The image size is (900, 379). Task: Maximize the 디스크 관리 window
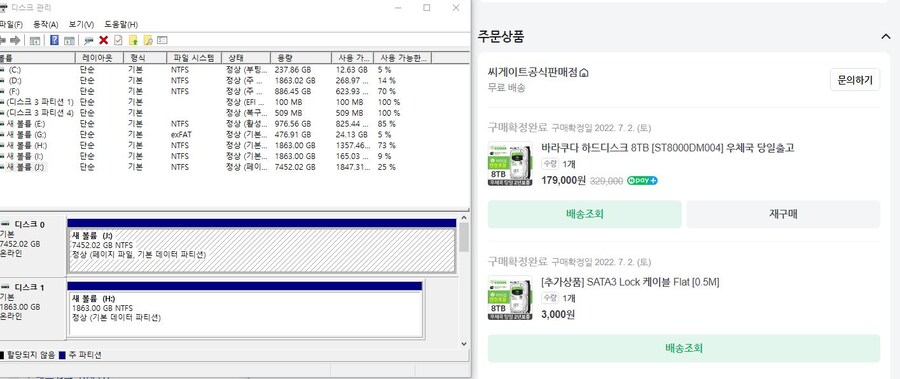[x=426, y=8]
